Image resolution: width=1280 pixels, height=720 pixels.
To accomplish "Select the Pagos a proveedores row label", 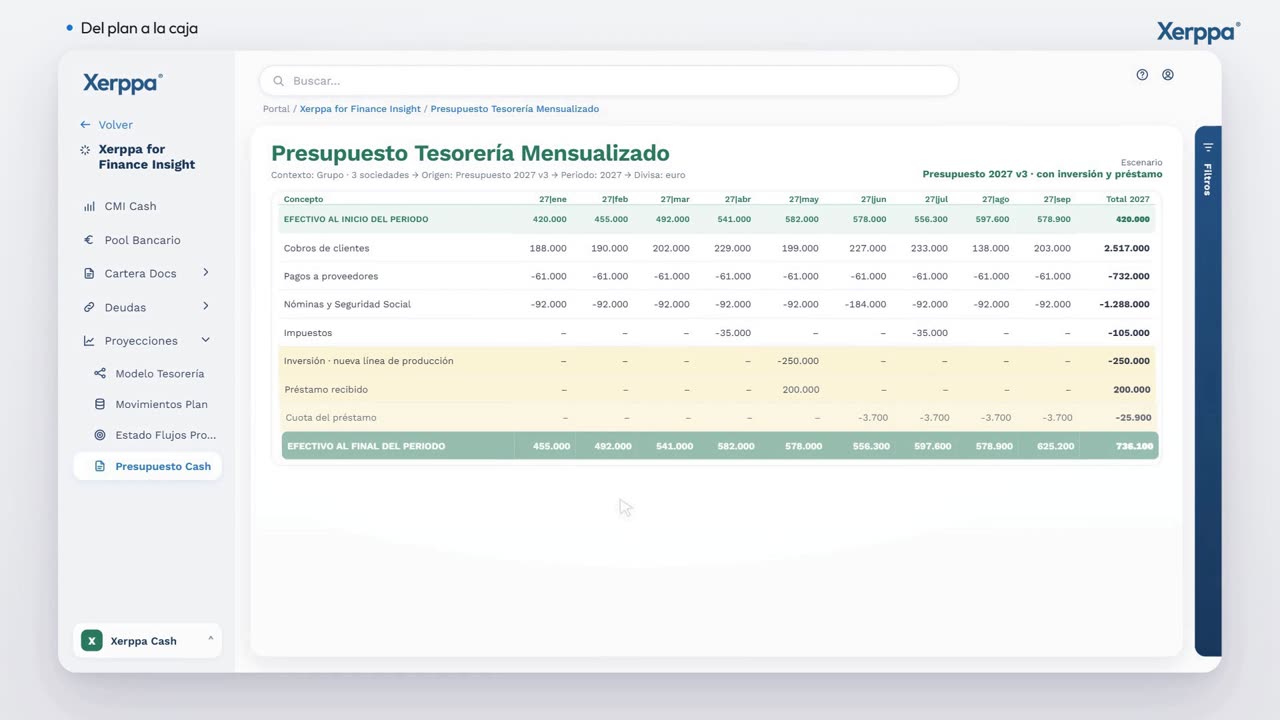I will (x=331, y=276).
